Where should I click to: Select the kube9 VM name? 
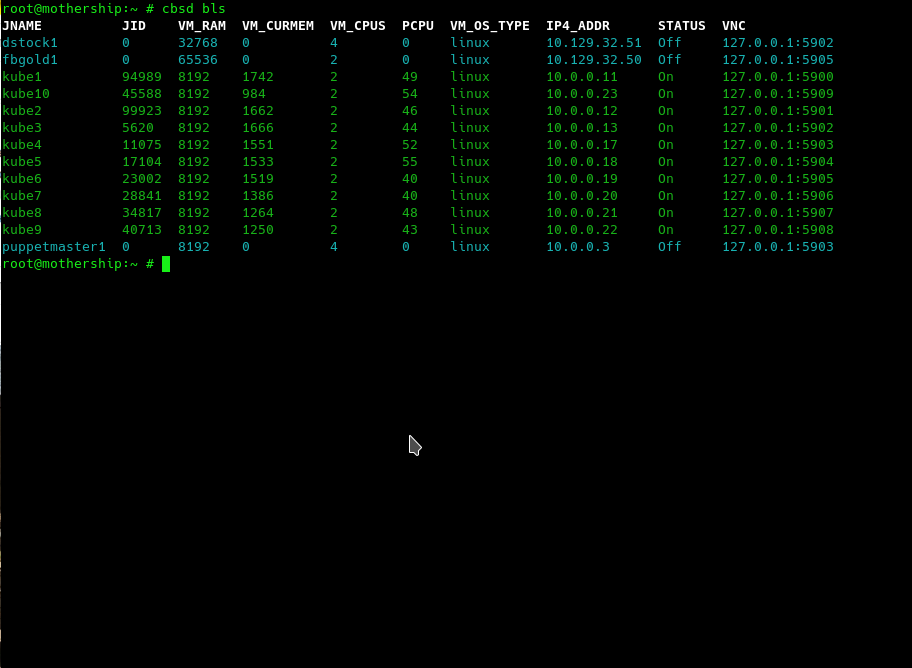22,229
